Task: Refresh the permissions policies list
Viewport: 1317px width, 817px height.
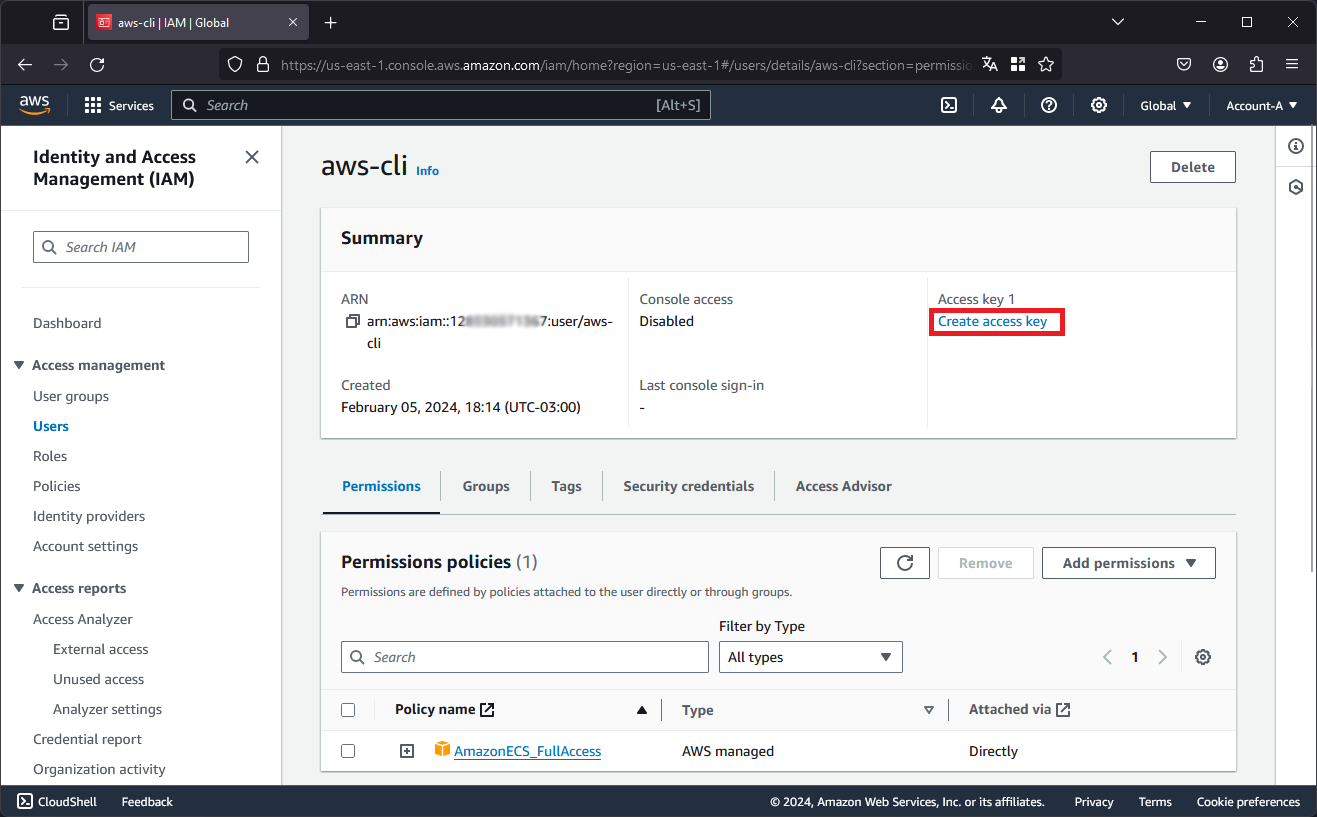Action: click(x=905, y=563)
